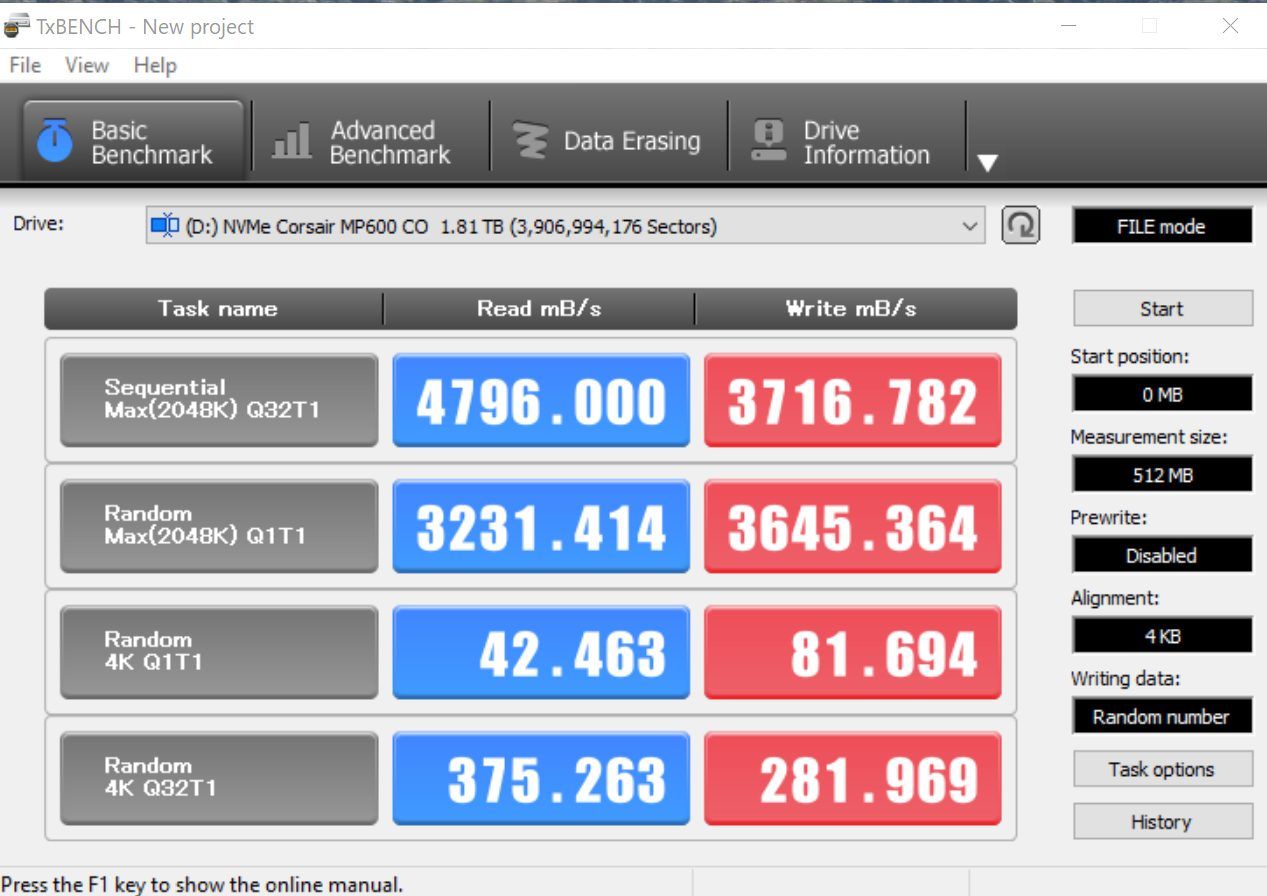
Task: Click the Basic Benchmark stopwatch icon
Action: pyautogui.click(x=55, y=141)
